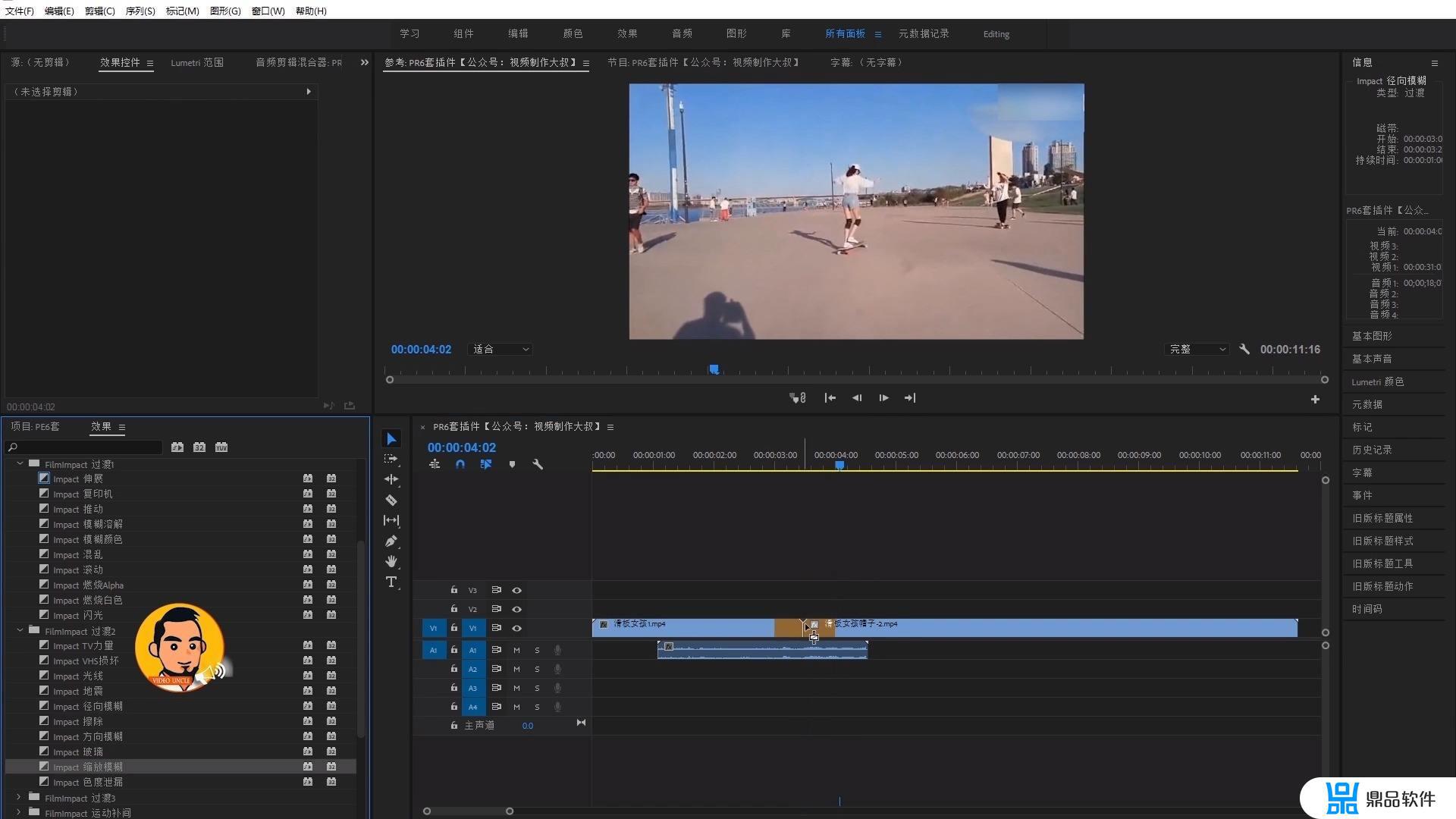This screenshot has height=819, width=1456.
Task: Expand the FilmImpact 过渡3 folder
Action: coord(20,797)
